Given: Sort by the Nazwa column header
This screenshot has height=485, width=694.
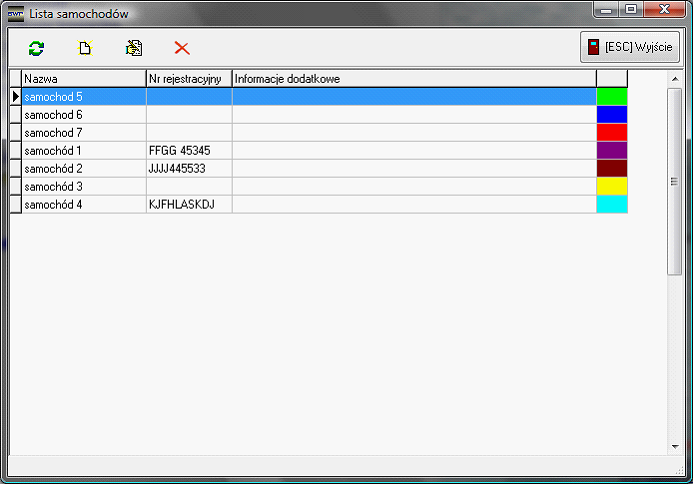Looking at the screenshot, I should [84, 78].
